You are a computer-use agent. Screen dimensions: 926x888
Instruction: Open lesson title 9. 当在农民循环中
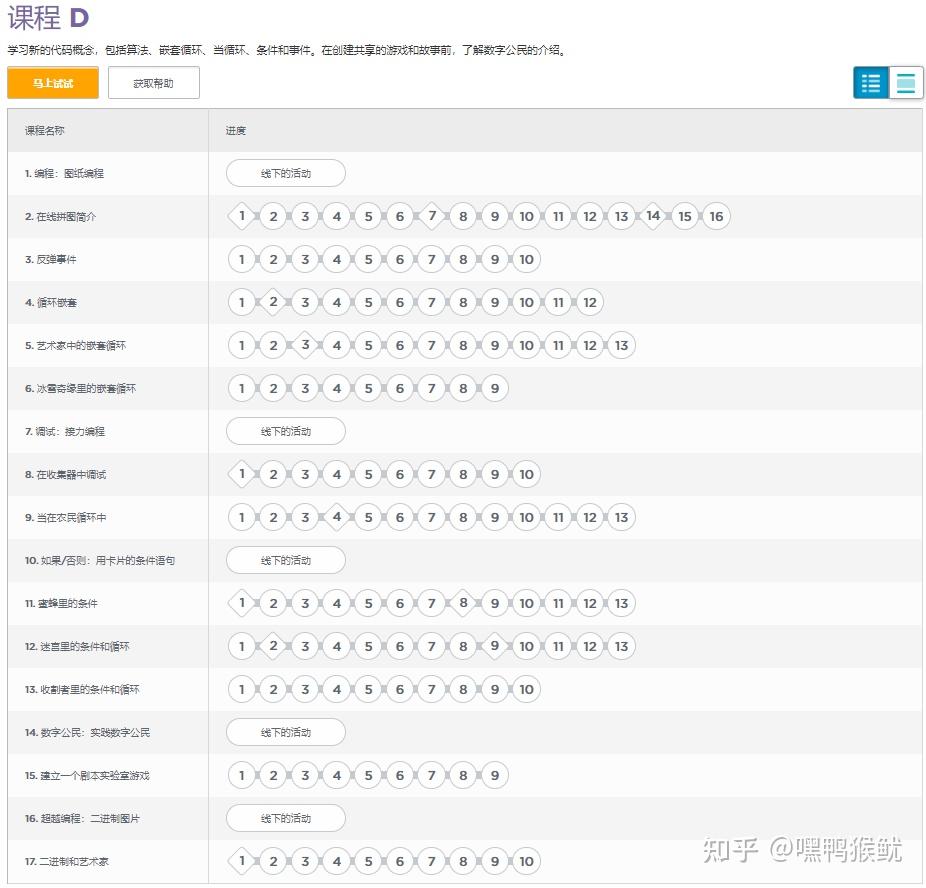66,517
